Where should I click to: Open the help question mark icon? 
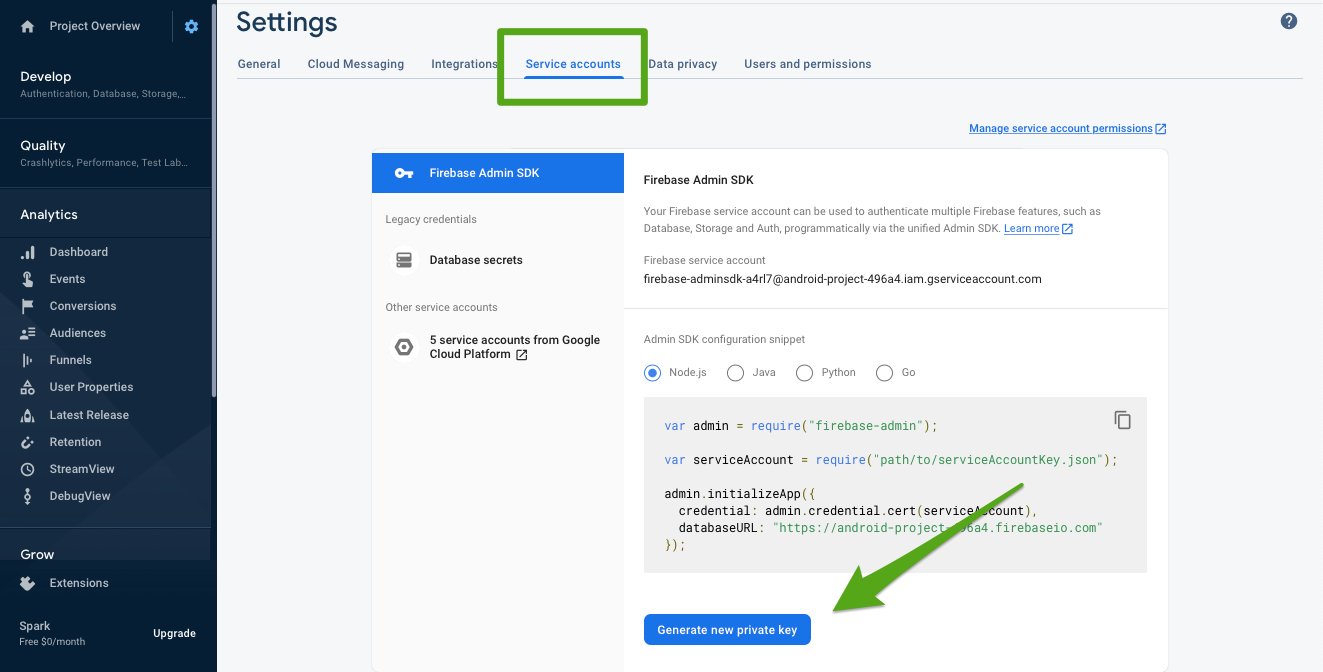point(1289,21)
